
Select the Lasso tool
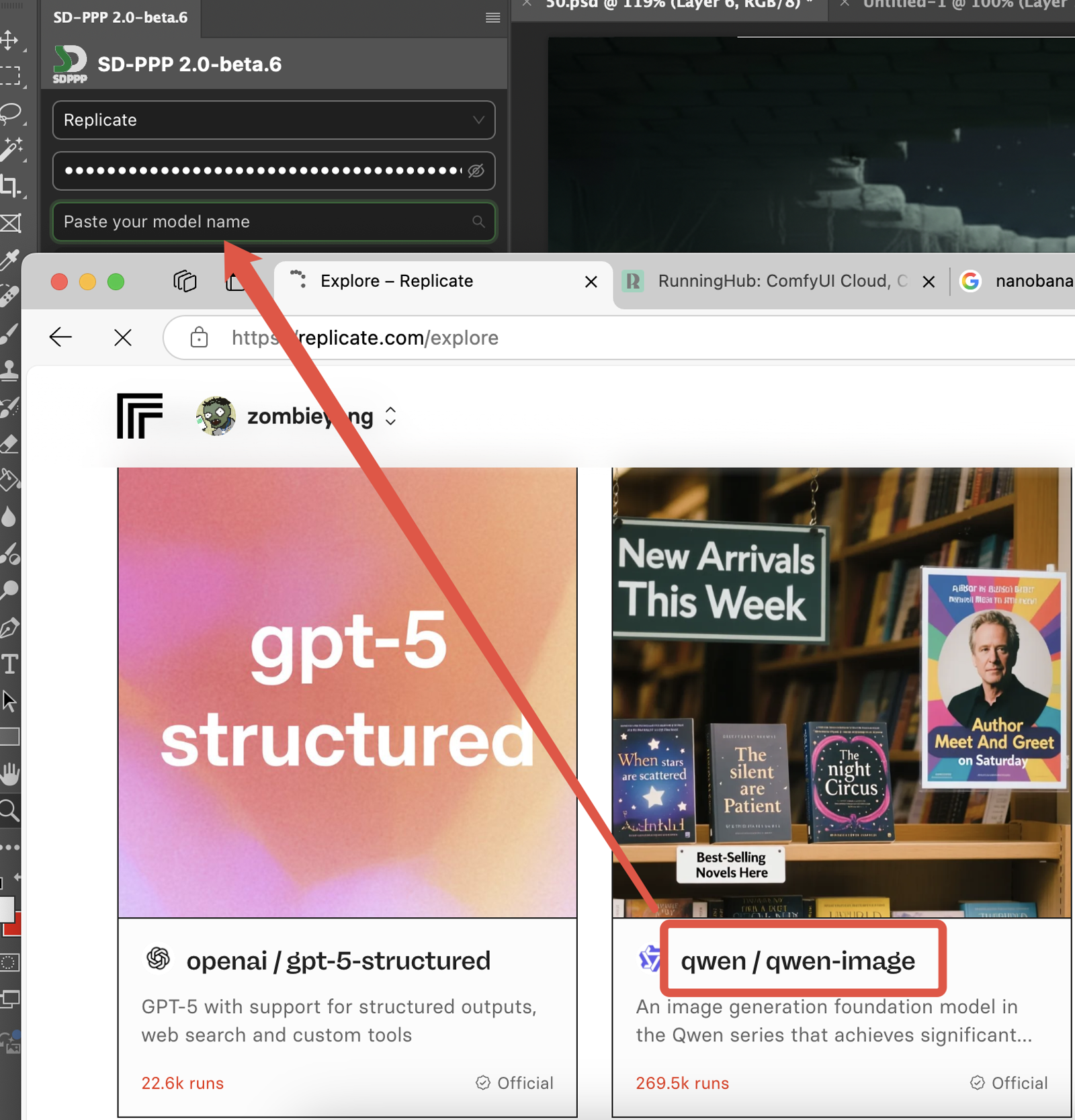tap(10, 113)
